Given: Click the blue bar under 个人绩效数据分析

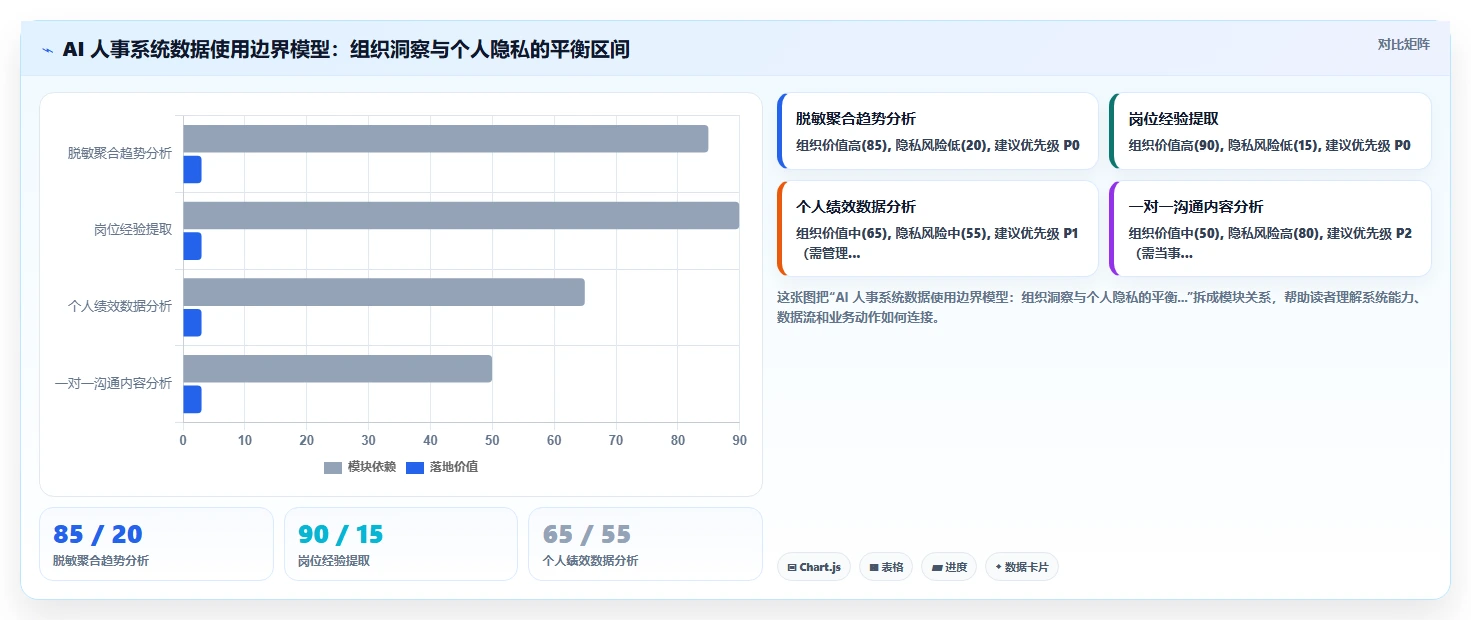Looking at the screenshot, I should tap(192, 323).
